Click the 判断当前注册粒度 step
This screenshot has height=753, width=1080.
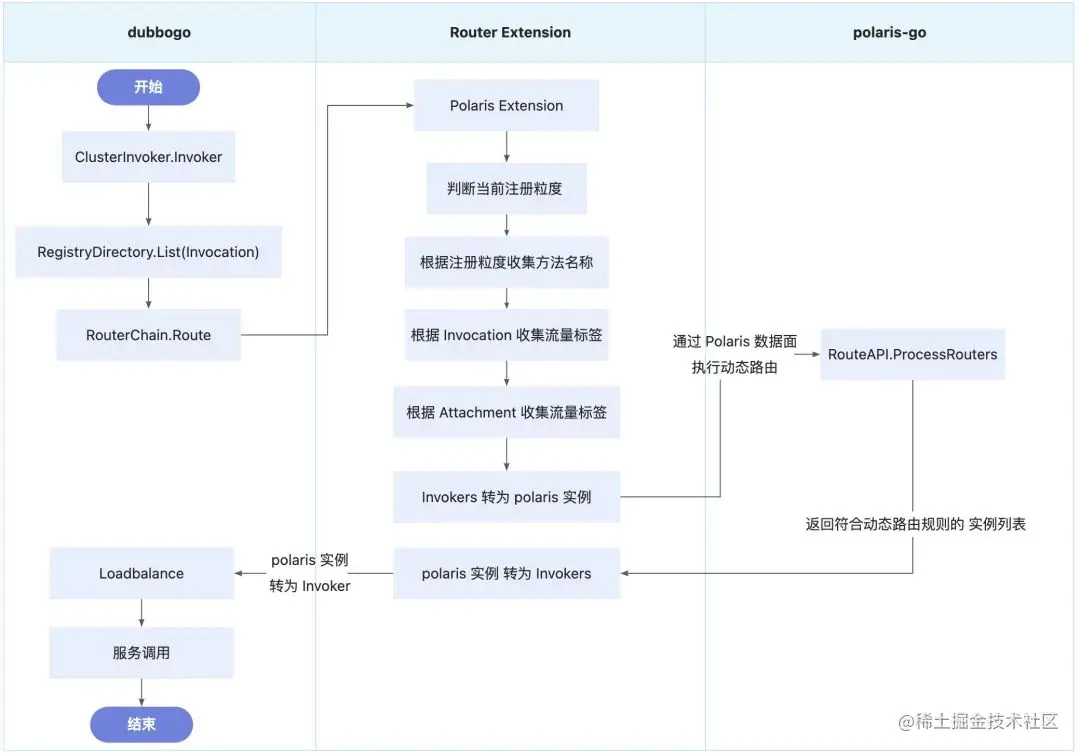(x=506, y=189)
